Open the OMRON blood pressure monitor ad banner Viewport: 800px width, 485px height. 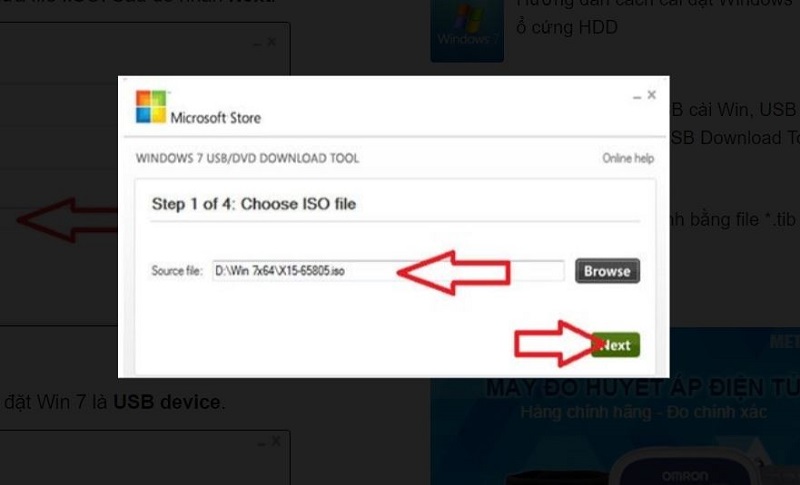615,406
